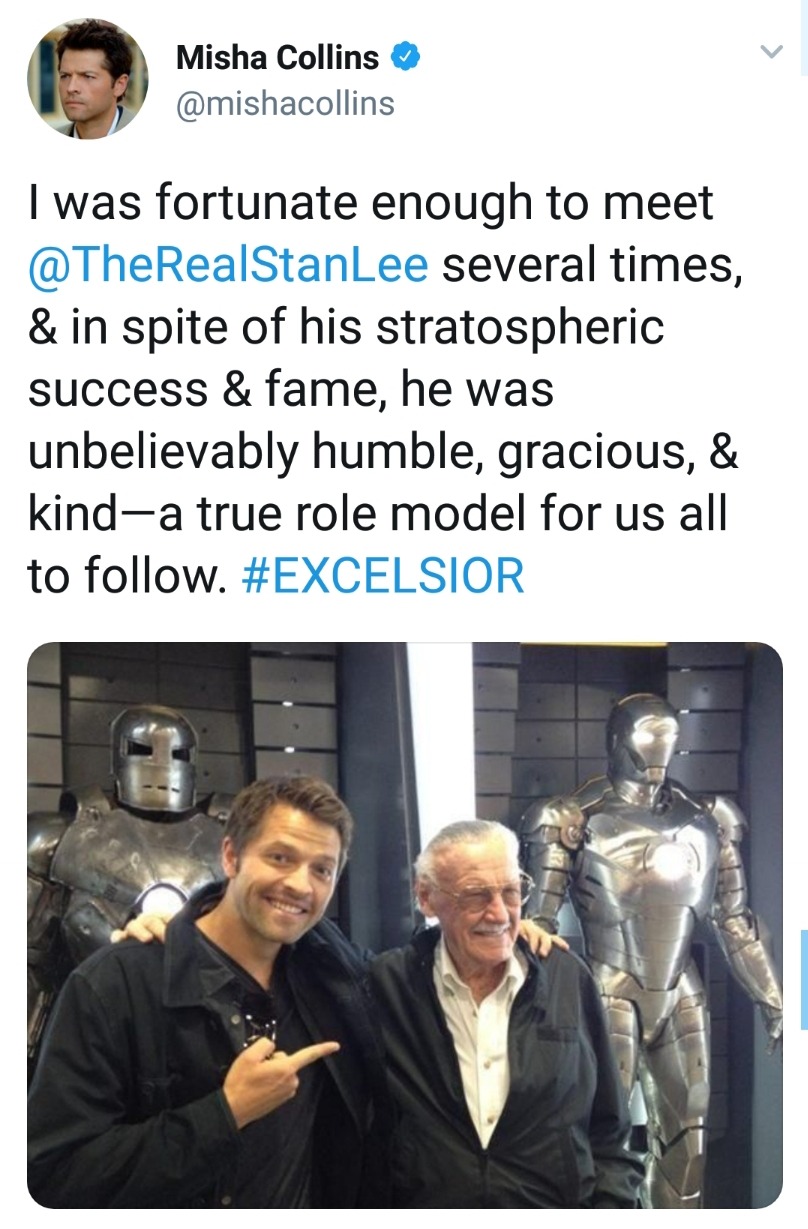Open the @TheRealStanLee mention link

click(229, 264)
